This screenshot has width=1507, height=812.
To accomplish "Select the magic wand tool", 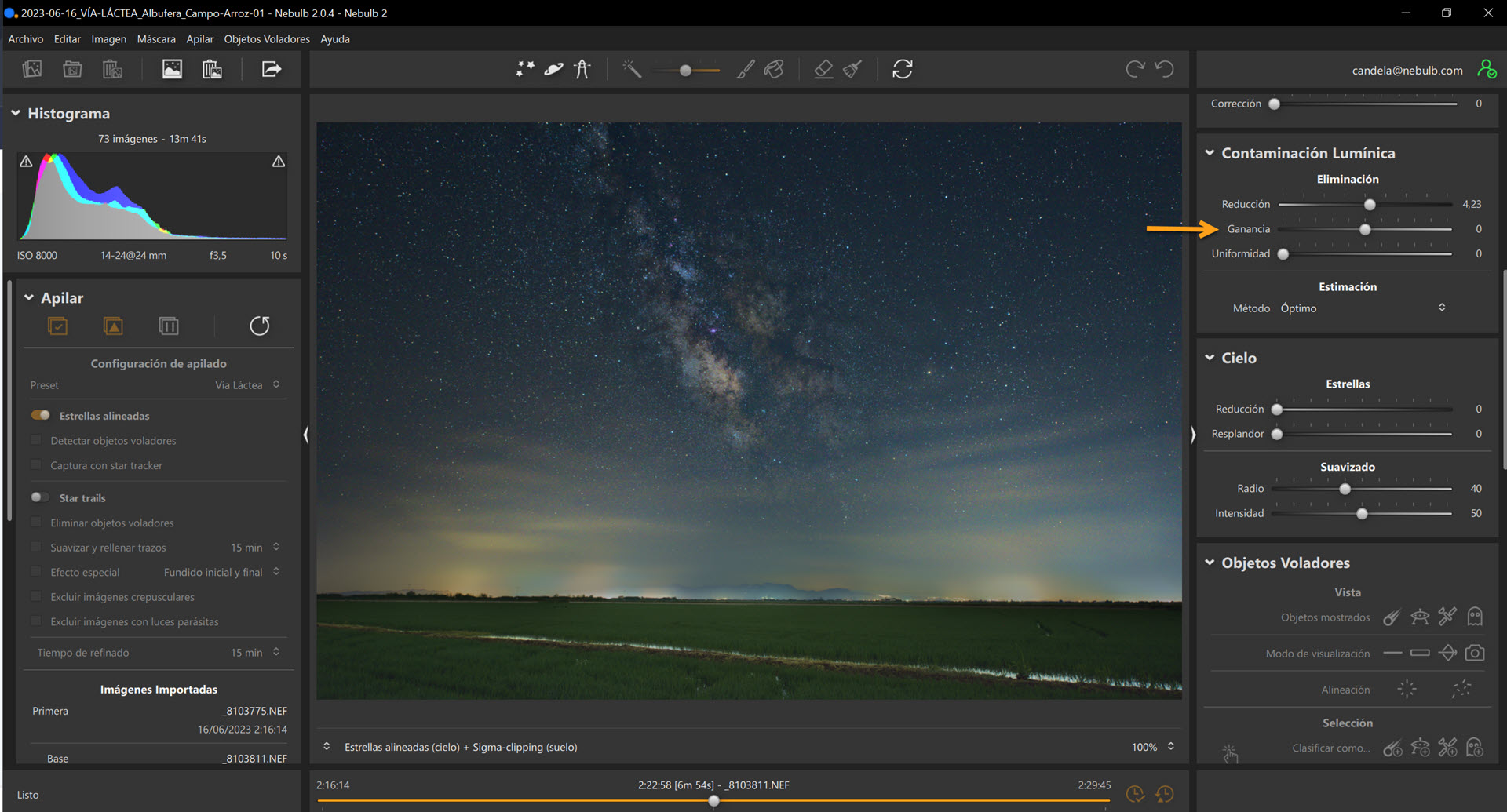I will click(x=632, y=70).
